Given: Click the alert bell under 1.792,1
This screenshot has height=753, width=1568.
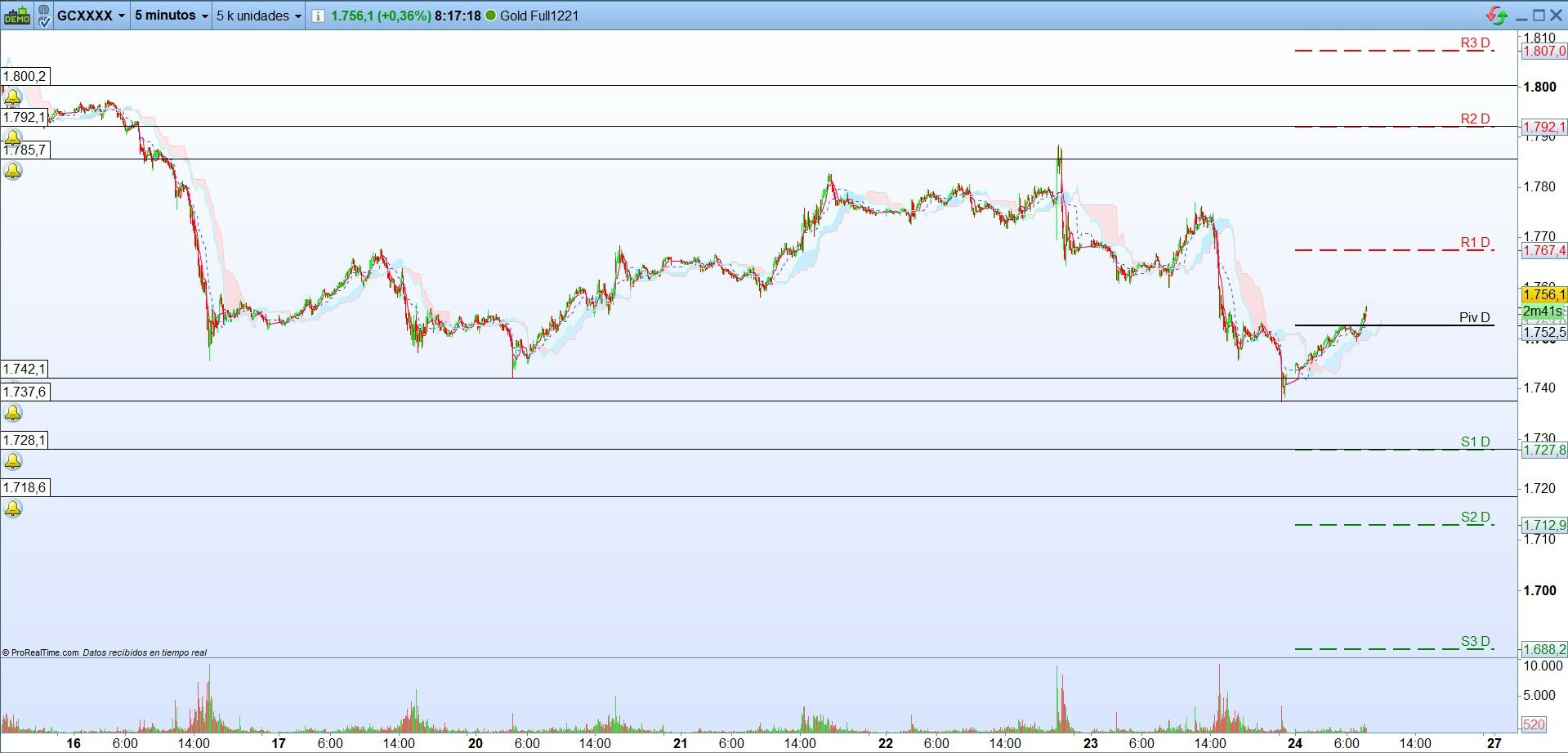Looking at the screenshot, I should pyautogui.click(x=13, y=138).
